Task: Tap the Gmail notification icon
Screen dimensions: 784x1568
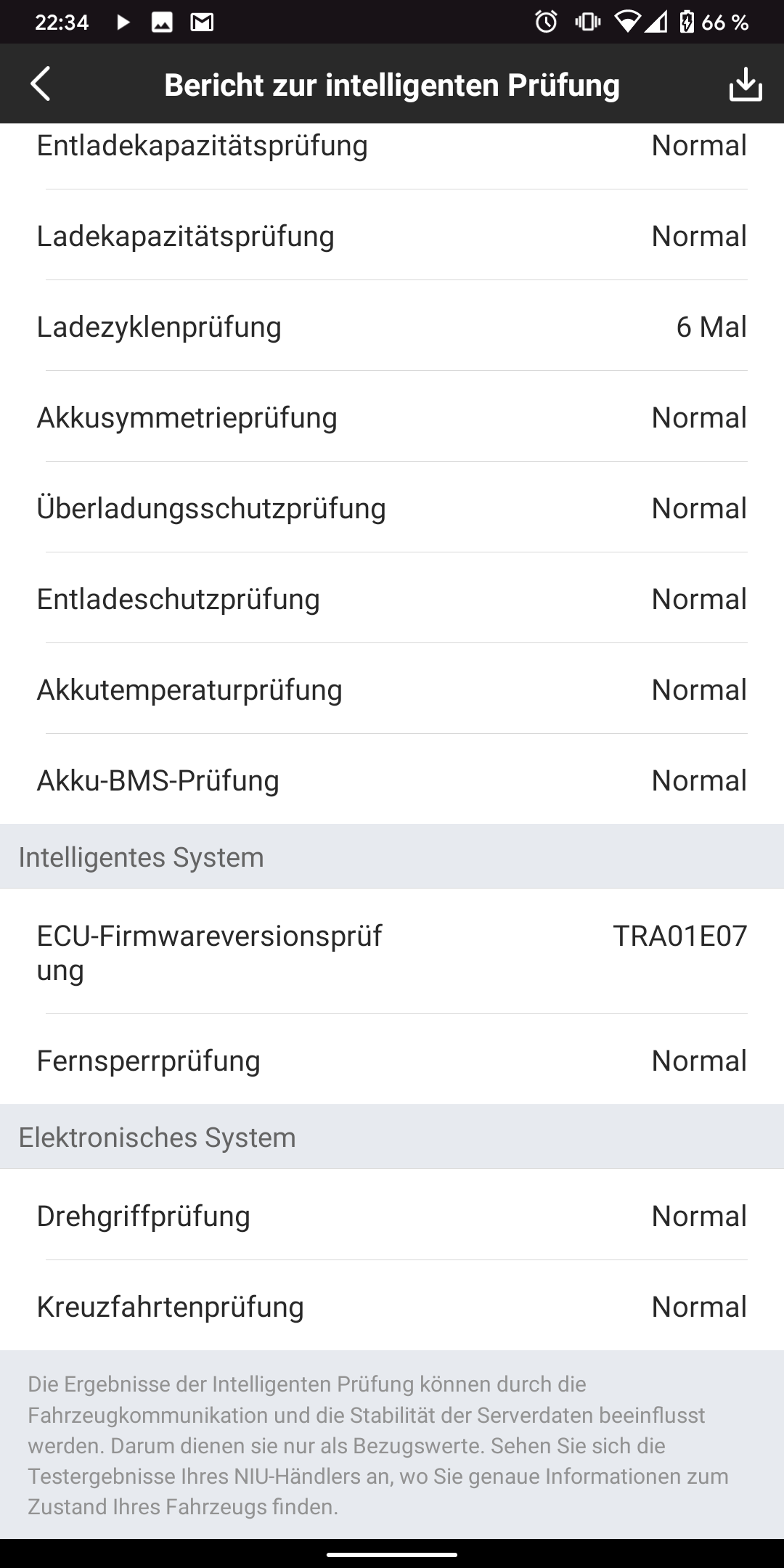Action: [202, 23]
